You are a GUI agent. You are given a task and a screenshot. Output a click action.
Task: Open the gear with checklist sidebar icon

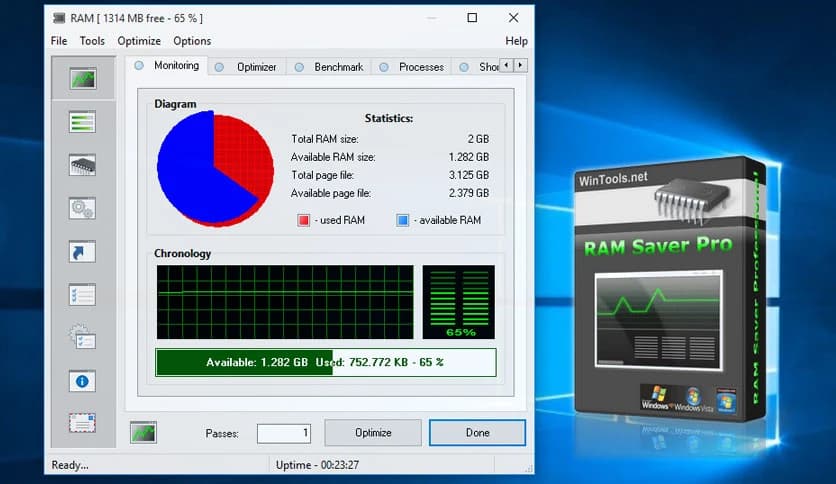coord(83,337)
